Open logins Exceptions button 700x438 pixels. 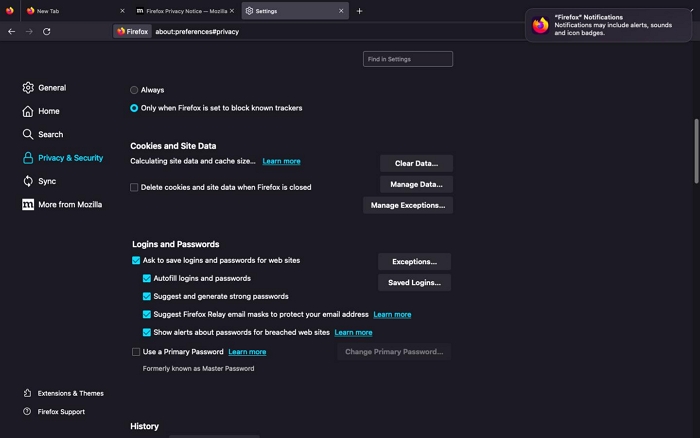click(x=414, y=262)
